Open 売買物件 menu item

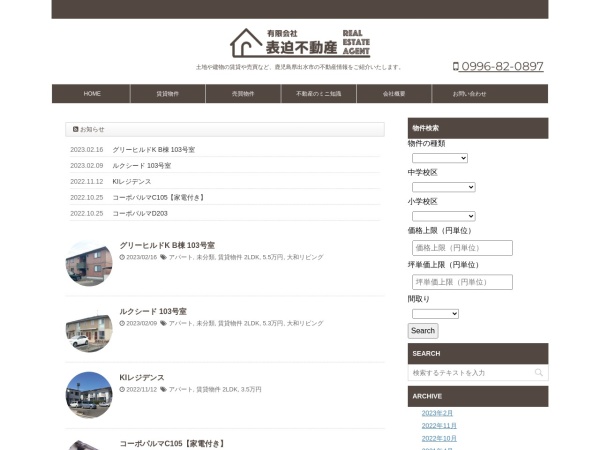[x=243, y=94]
